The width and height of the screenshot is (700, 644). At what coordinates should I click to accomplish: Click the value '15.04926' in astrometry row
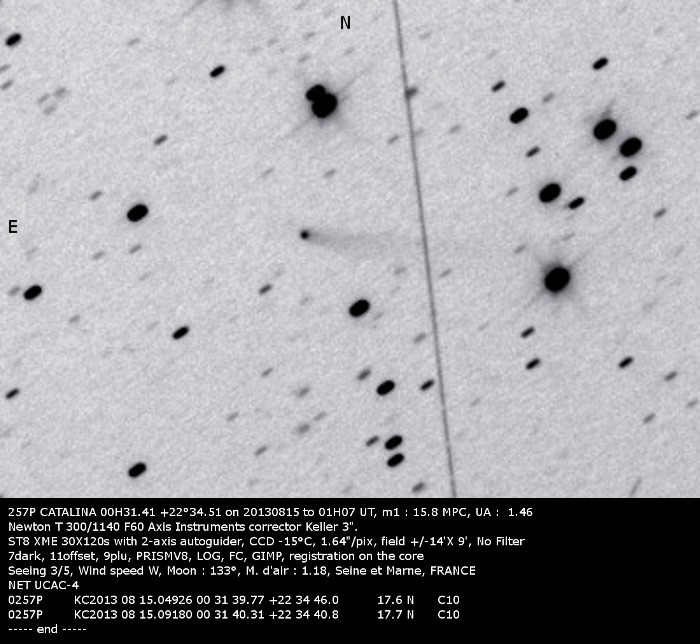tap(165, 600)
